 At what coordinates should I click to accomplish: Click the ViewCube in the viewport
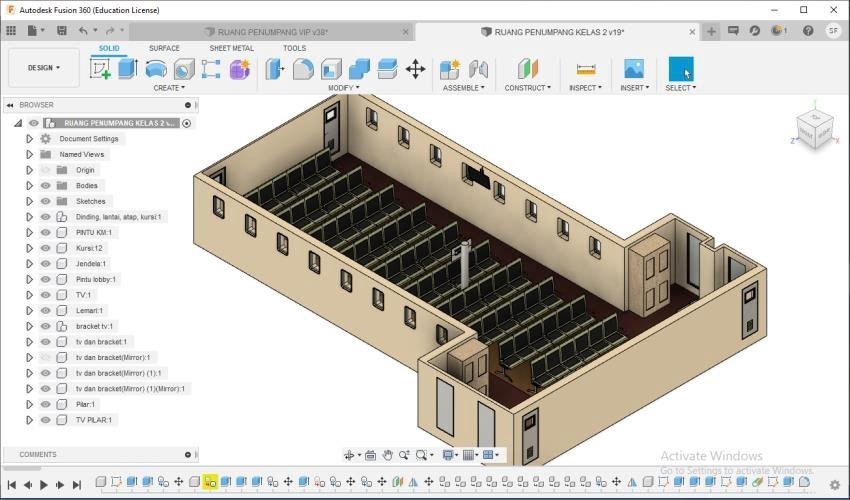click(x=814, y=129)
